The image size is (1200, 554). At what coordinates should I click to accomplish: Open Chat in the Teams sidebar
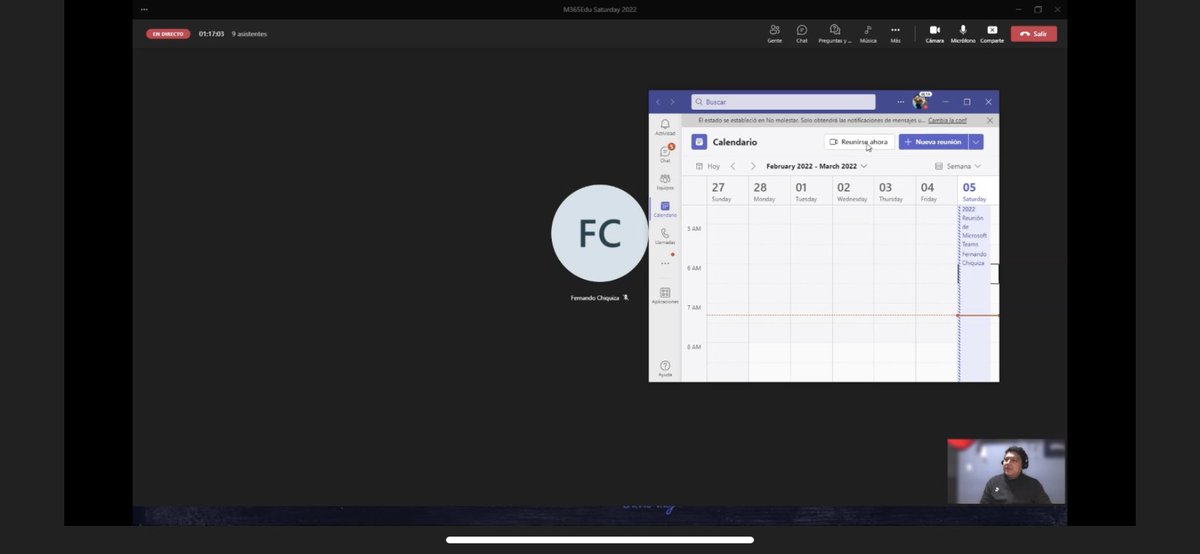click(x=665, y=154)
